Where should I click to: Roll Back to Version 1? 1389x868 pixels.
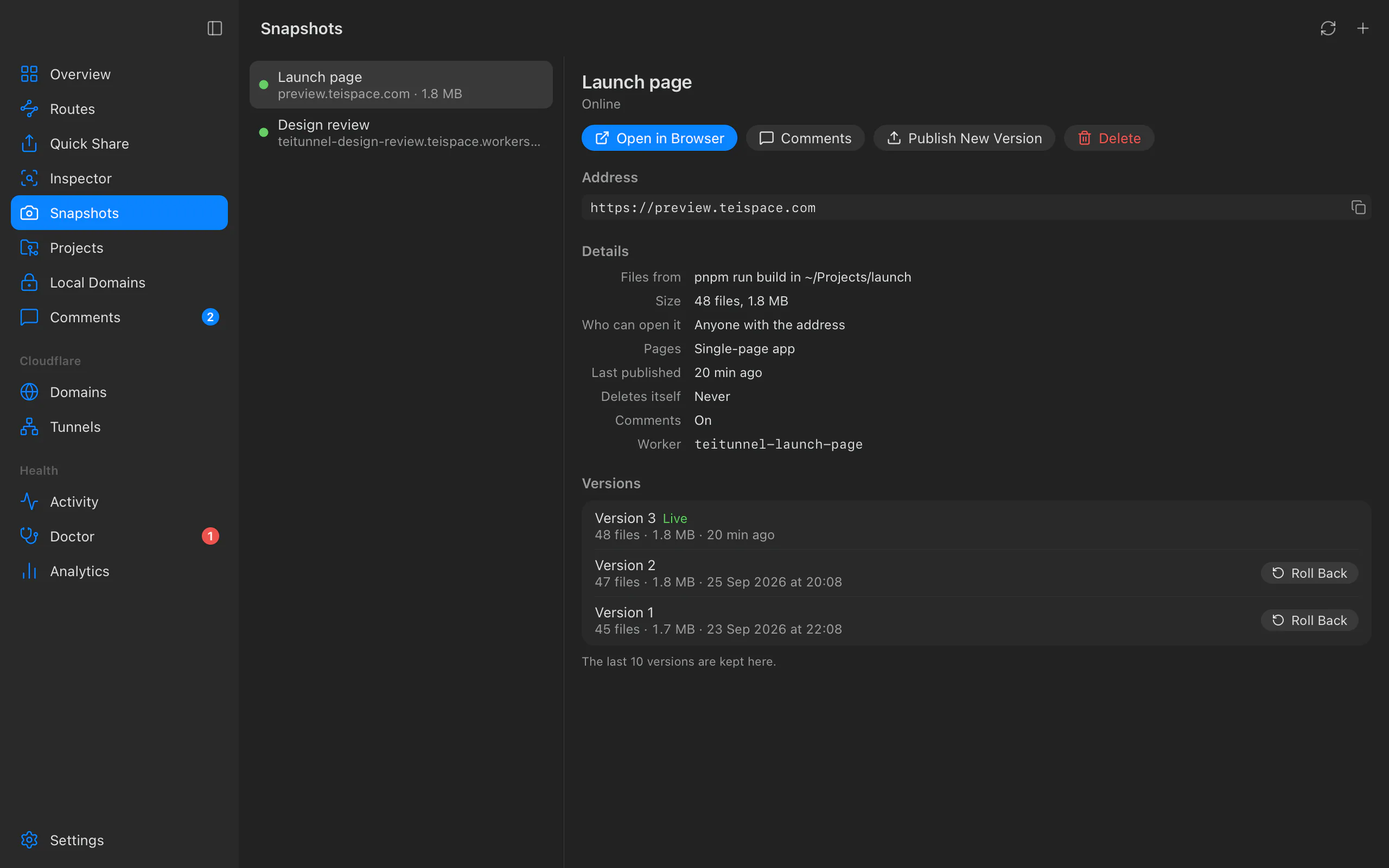point(1309,620)
